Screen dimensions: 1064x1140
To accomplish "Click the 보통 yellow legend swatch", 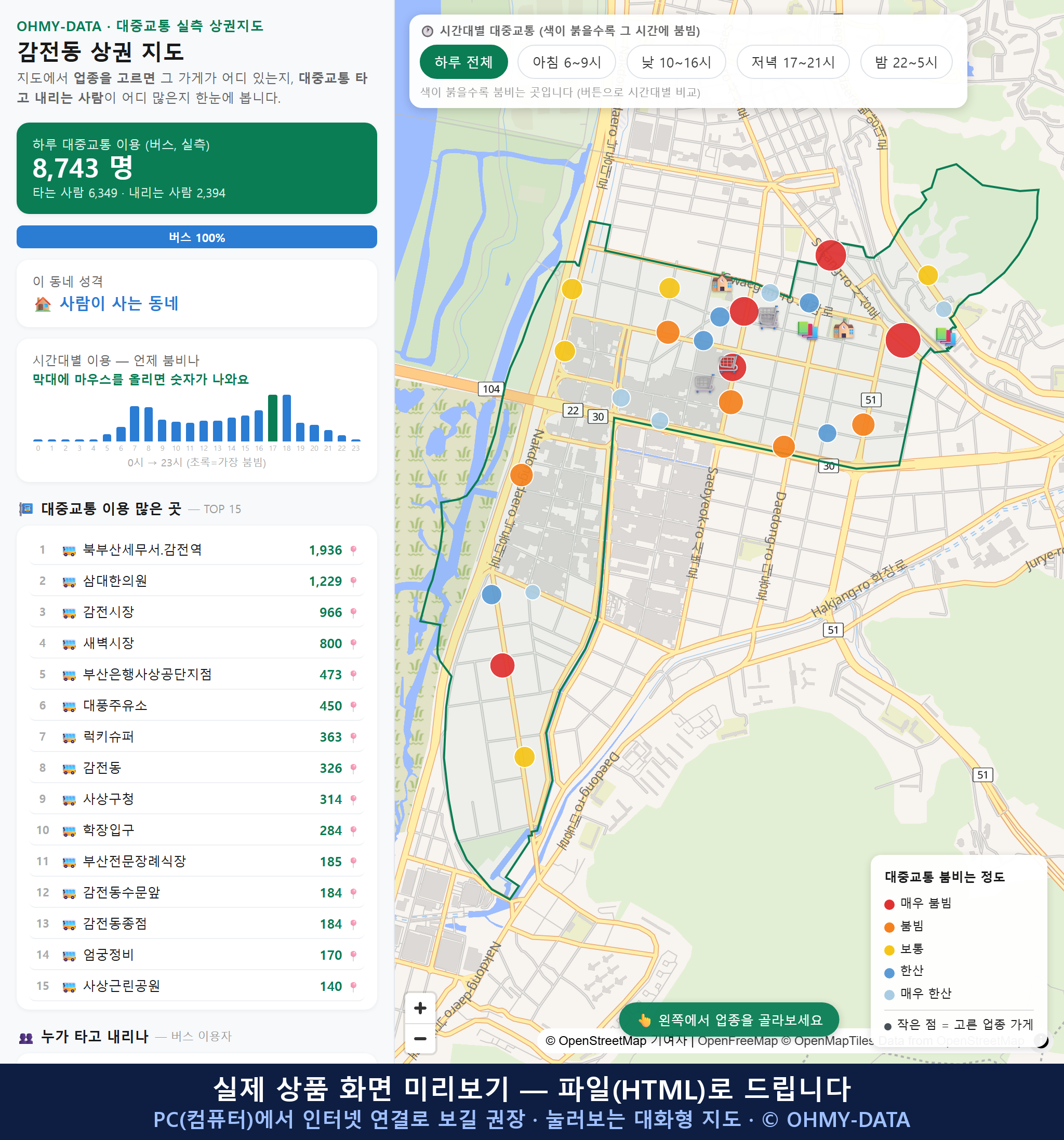I will pyautogui.click(x=889, y=950).
